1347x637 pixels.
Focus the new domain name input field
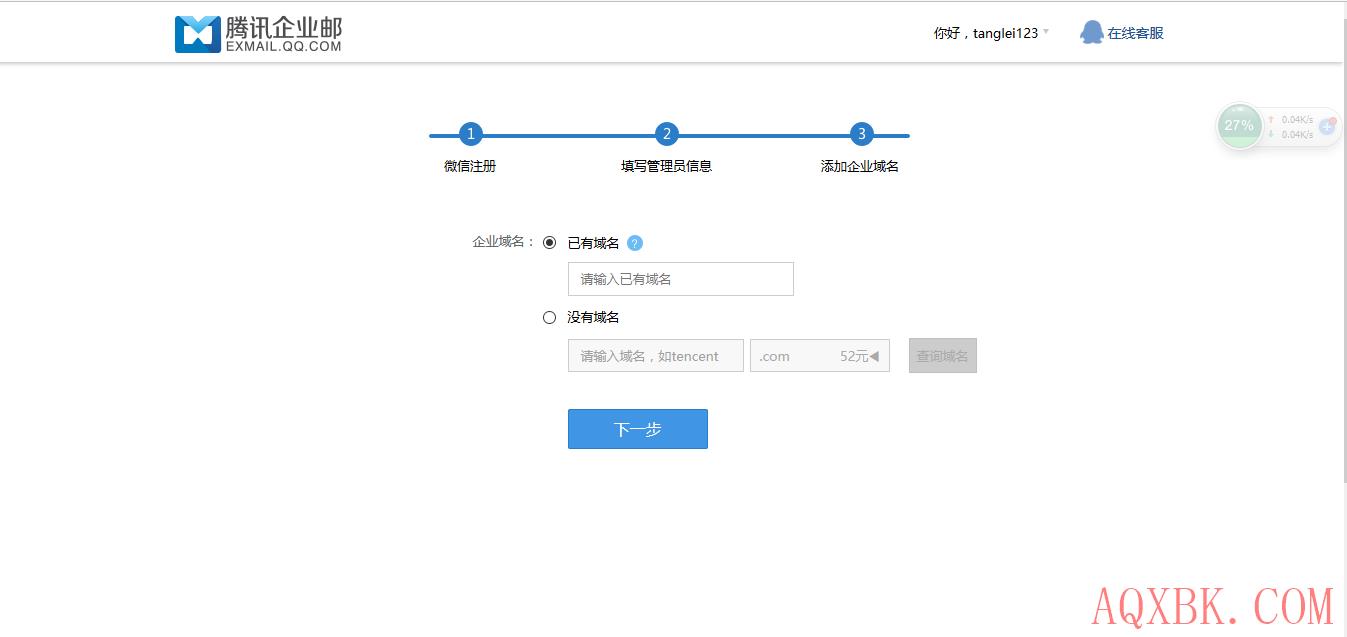tap(656, 356)
